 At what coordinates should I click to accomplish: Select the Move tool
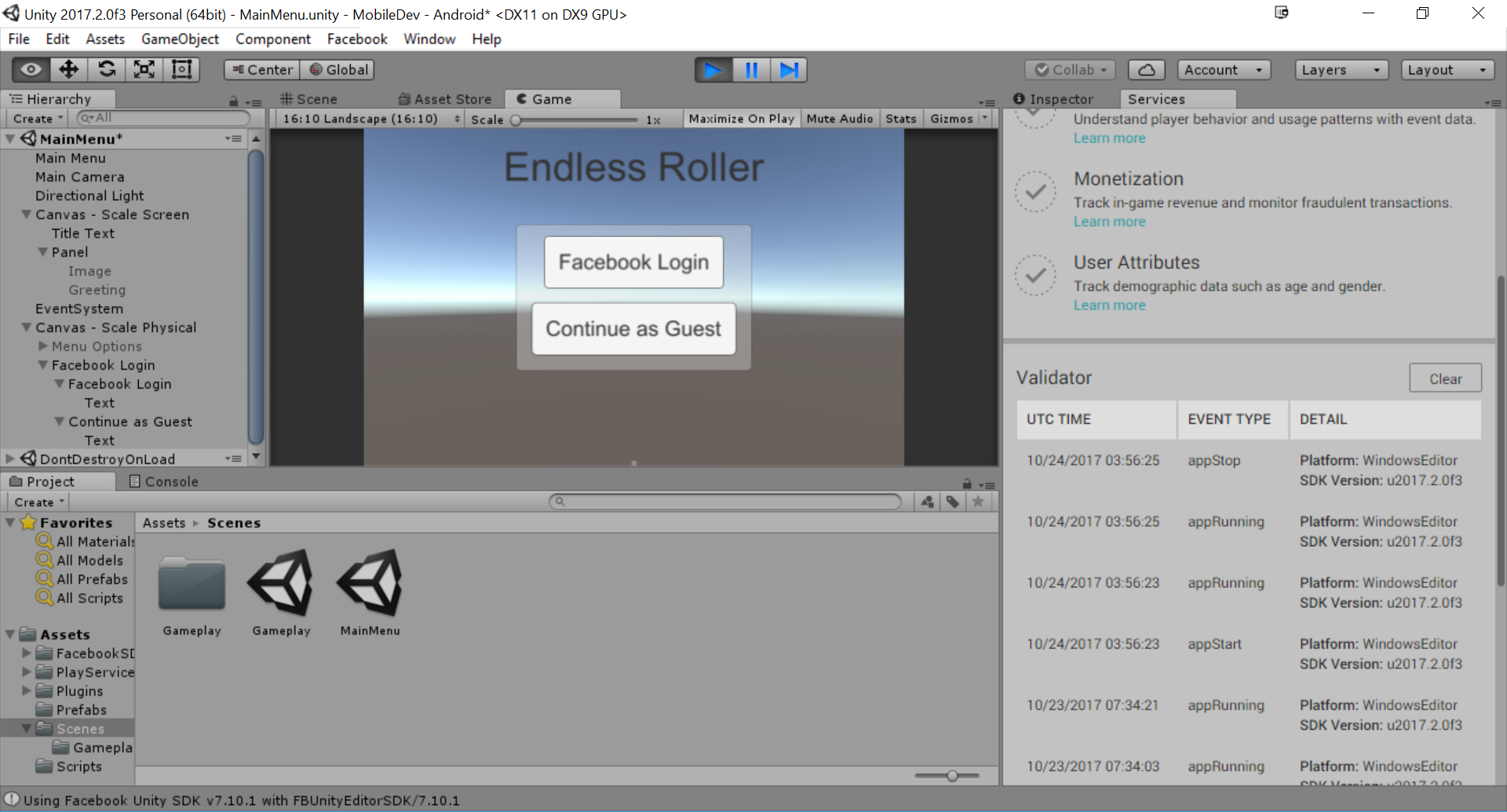point(69,70)
